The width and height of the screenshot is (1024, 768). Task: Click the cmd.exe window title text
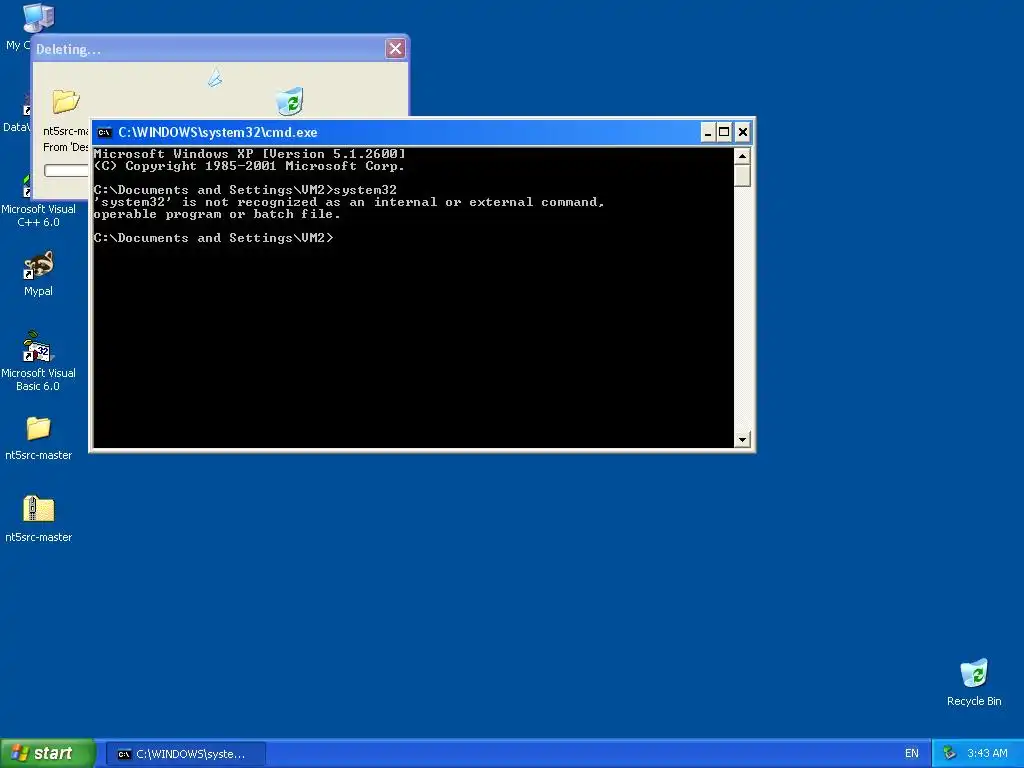point(217,133)
